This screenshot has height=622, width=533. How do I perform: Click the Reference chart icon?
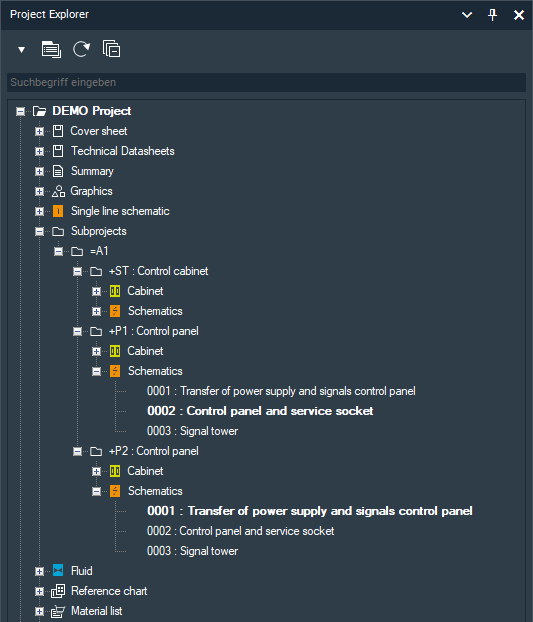(x=58, y=591)
